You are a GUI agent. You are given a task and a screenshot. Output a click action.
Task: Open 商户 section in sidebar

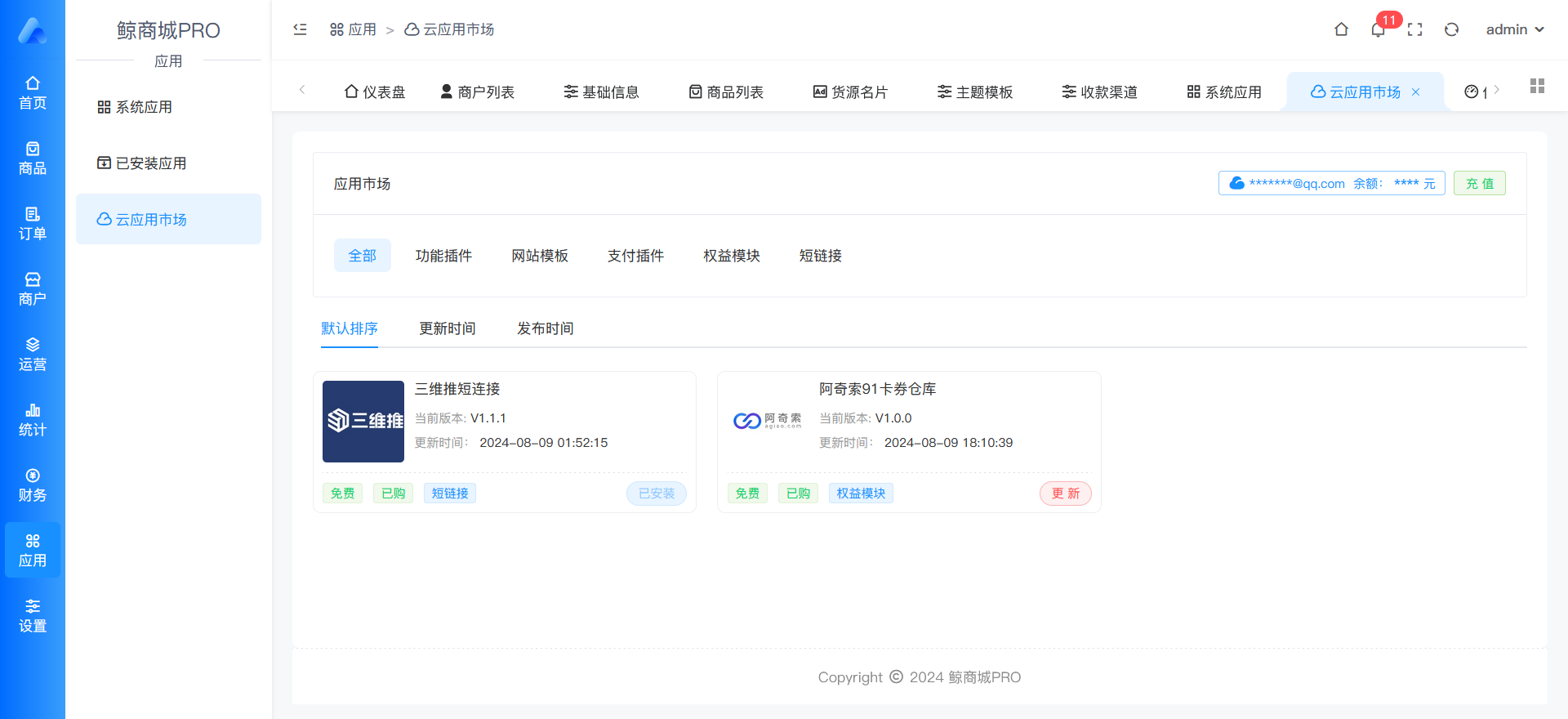(33, 288)
